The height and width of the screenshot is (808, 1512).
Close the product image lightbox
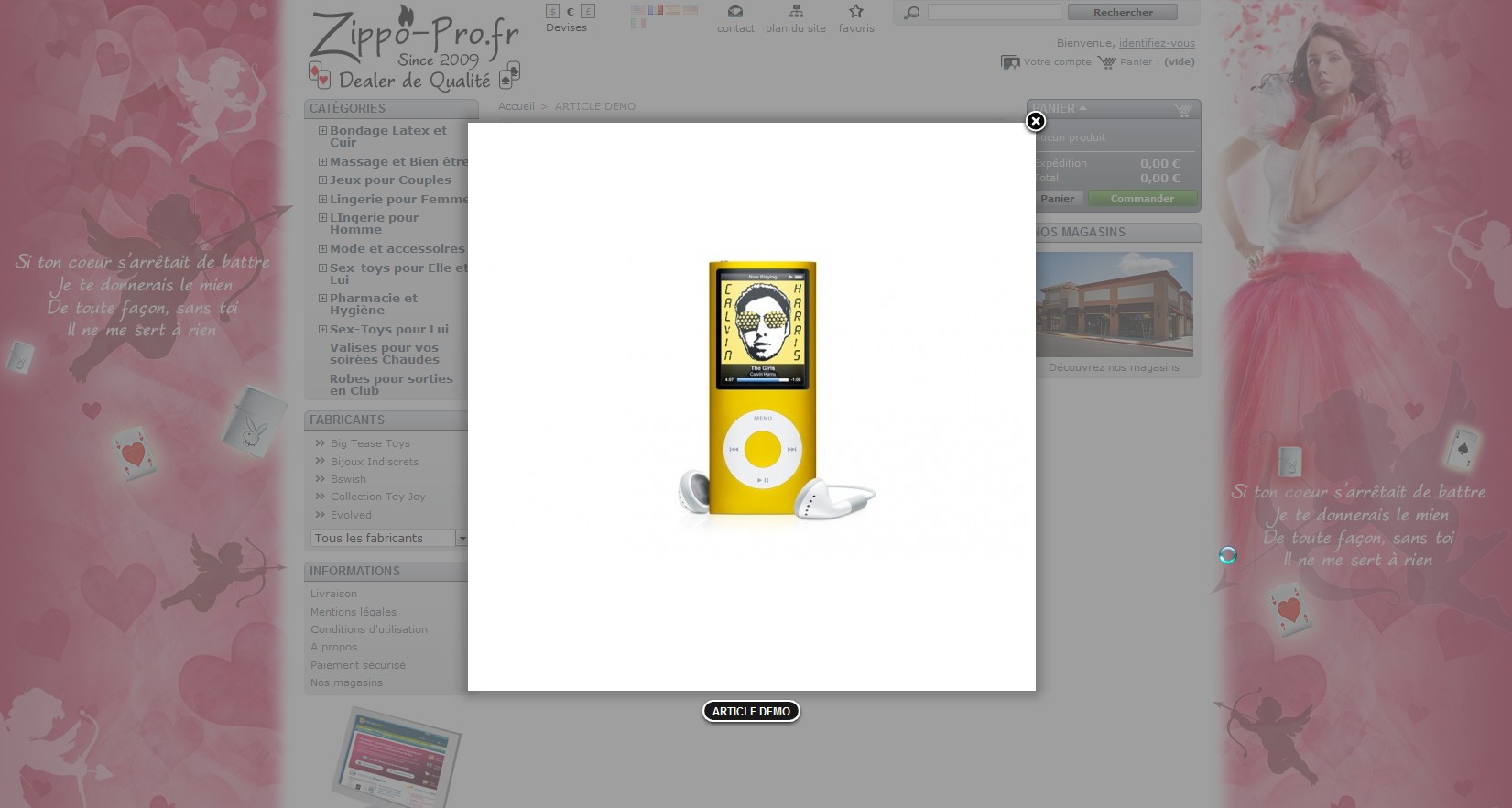(1036, 121)
